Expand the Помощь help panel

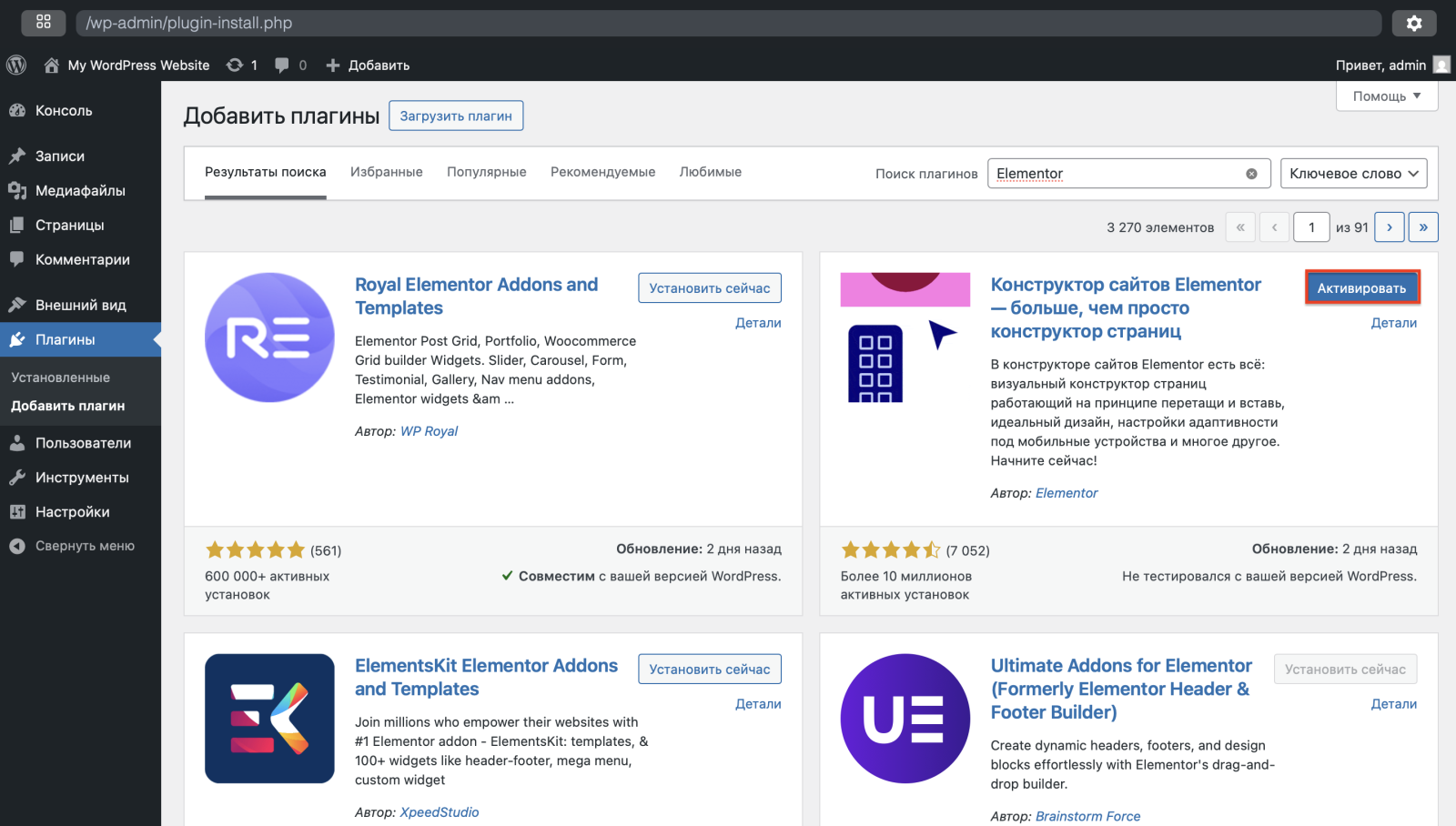(x=1386, y=96)
